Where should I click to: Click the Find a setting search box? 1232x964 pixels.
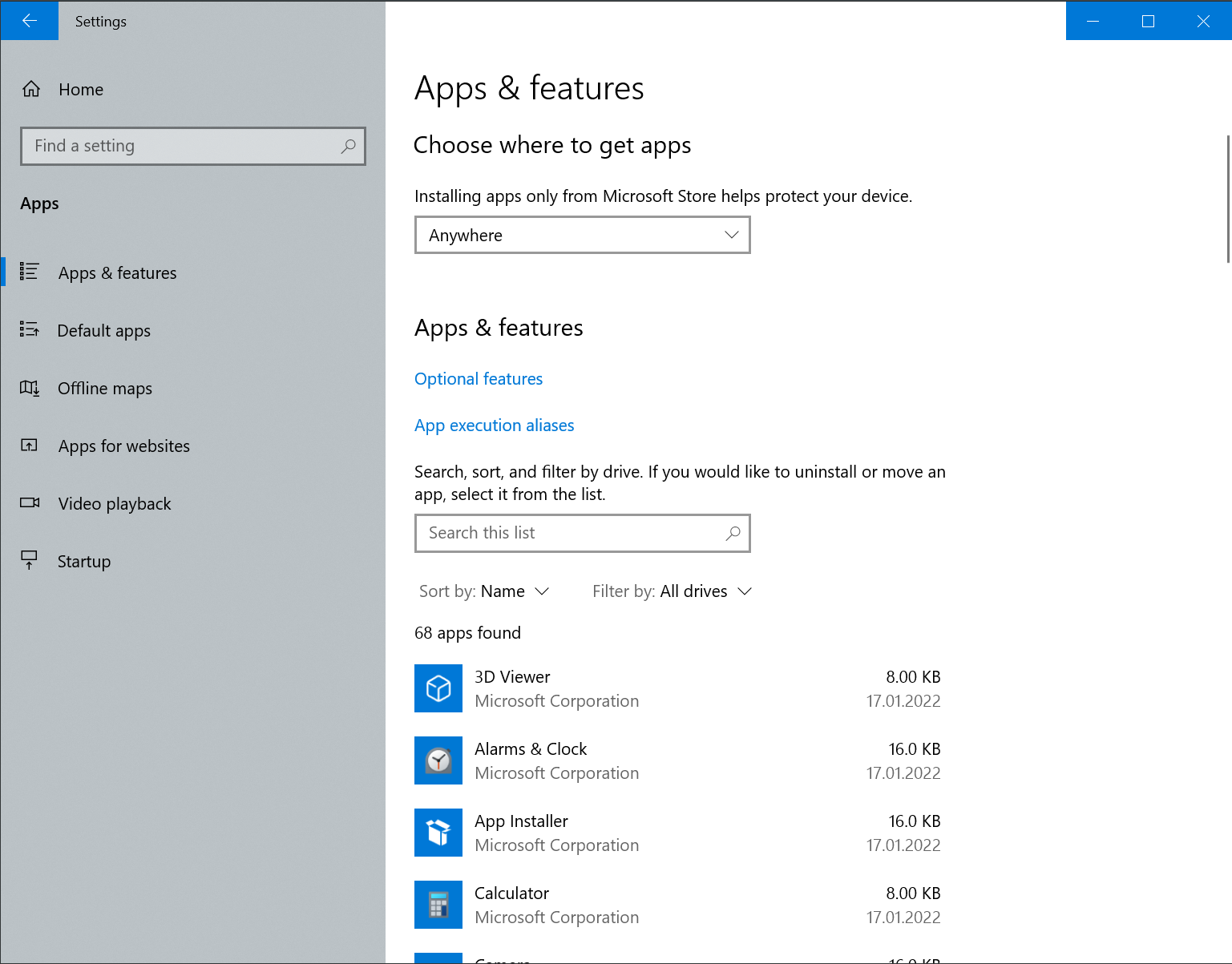tap(184, 146)
